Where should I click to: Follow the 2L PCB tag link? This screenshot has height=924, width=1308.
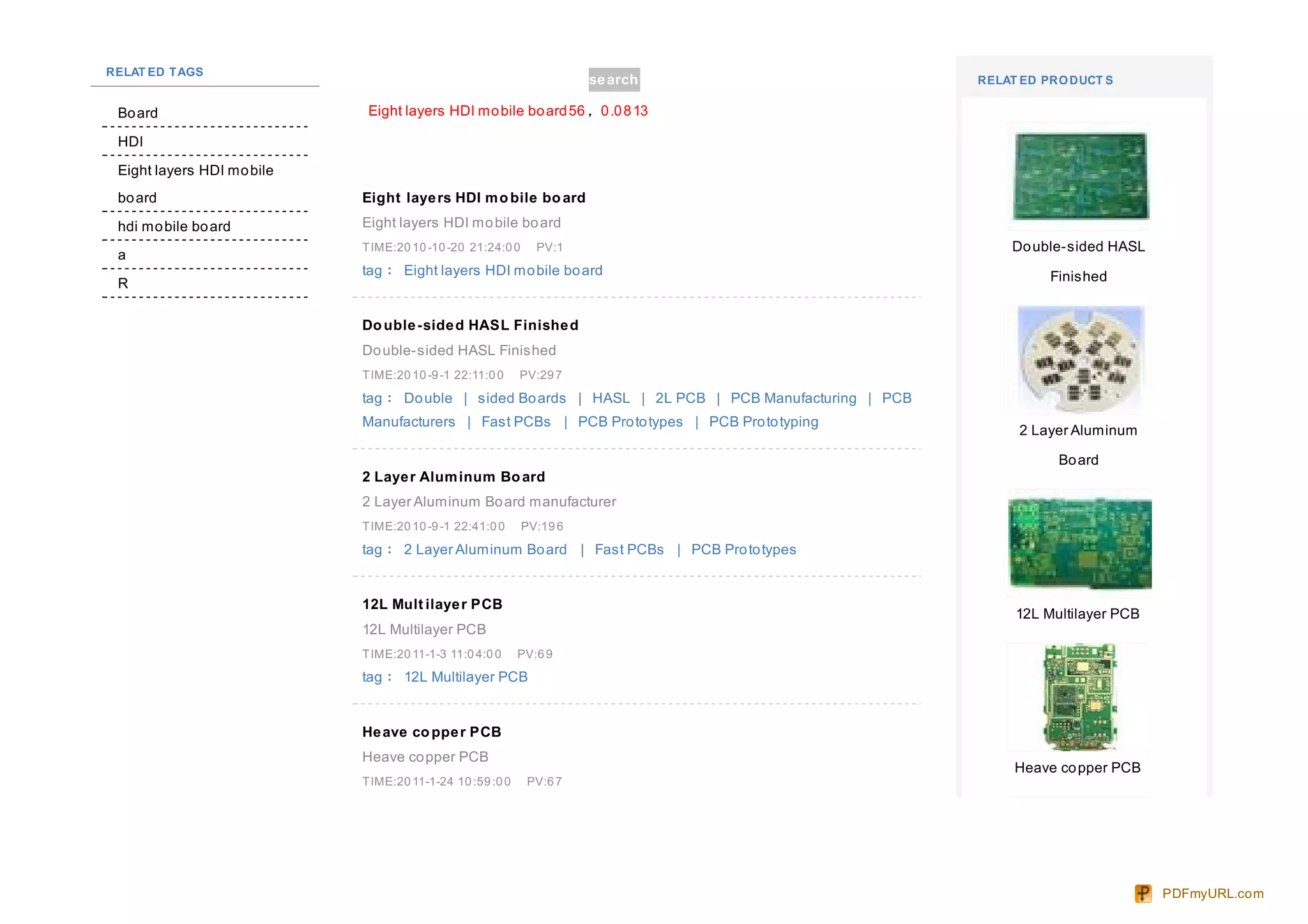tap(680, 398)
